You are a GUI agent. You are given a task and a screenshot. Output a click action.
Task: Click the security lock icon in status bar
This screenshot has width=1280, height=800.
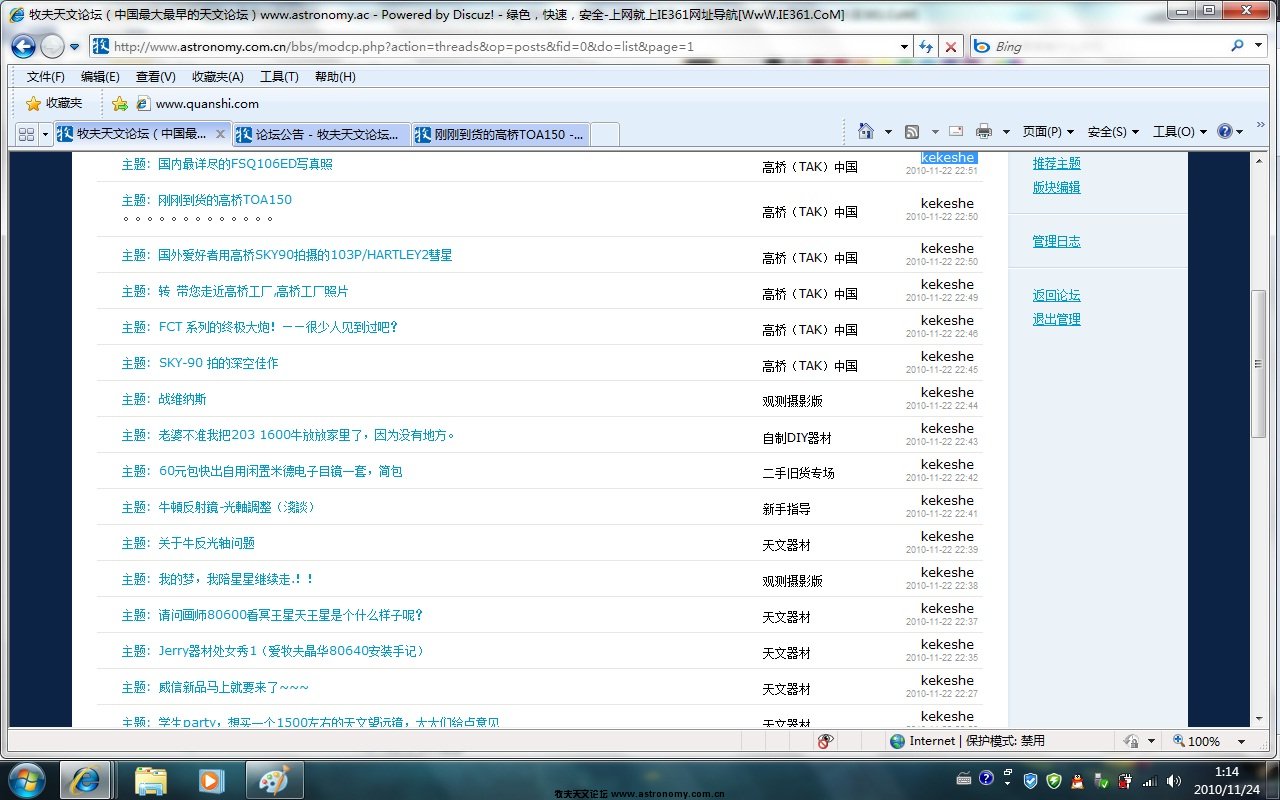click(1131, 741)
